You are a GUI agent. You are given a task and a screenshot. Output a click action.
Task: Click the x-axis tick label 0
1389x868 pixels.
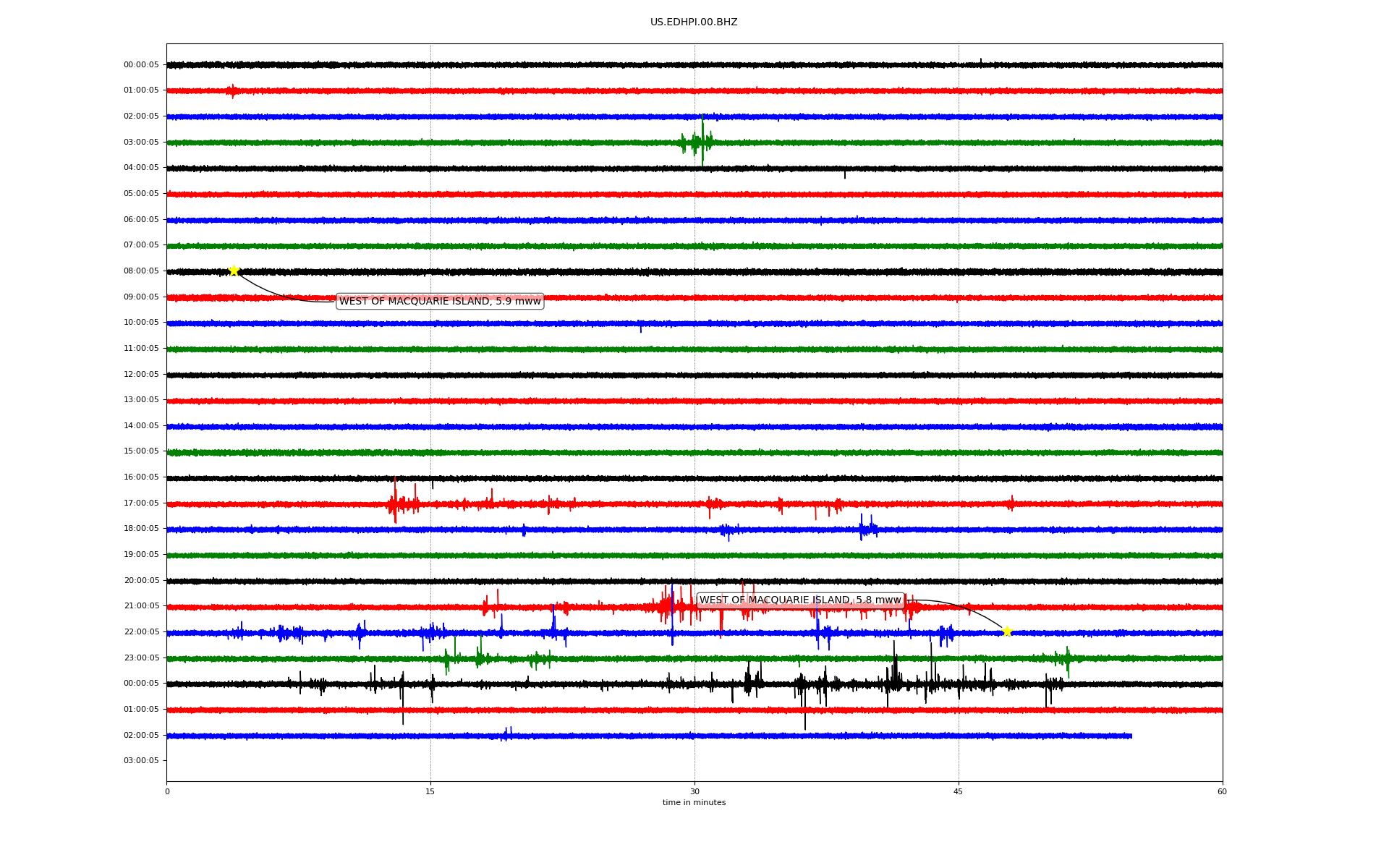pos(167,791)
